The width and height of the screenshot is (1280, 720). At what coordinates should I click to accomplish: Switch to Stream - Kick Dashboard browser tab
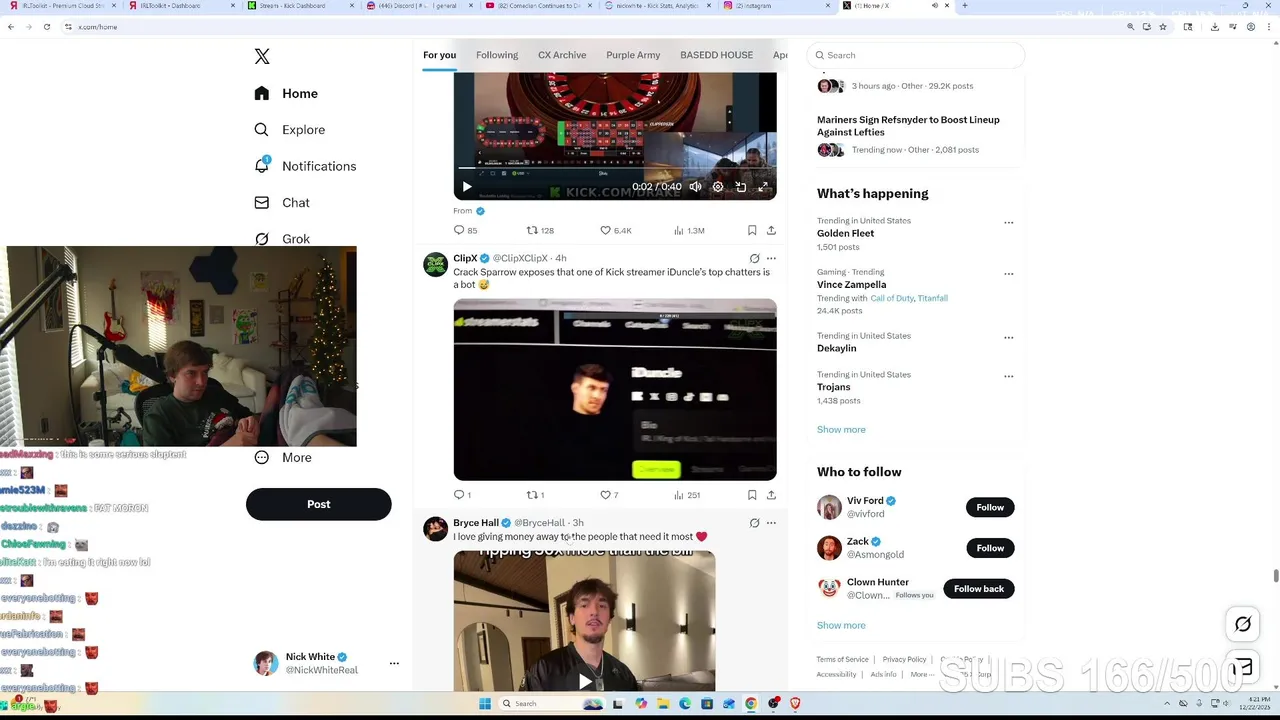pyautogui.click(x=300, y=6)
